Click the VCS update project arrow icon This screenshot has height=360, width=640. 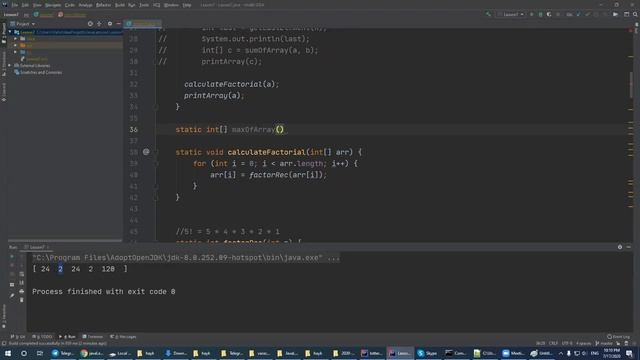(578, 14)
